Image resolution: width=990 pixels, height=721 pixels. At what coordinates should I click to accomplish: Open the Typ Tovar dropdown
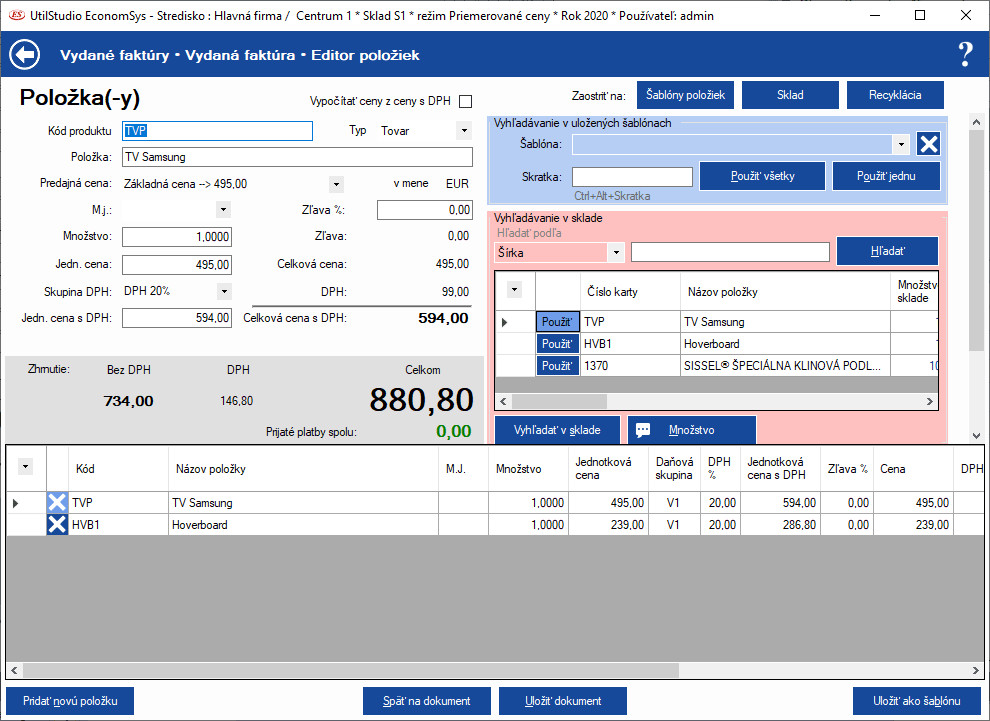click(x=463, y=131)
